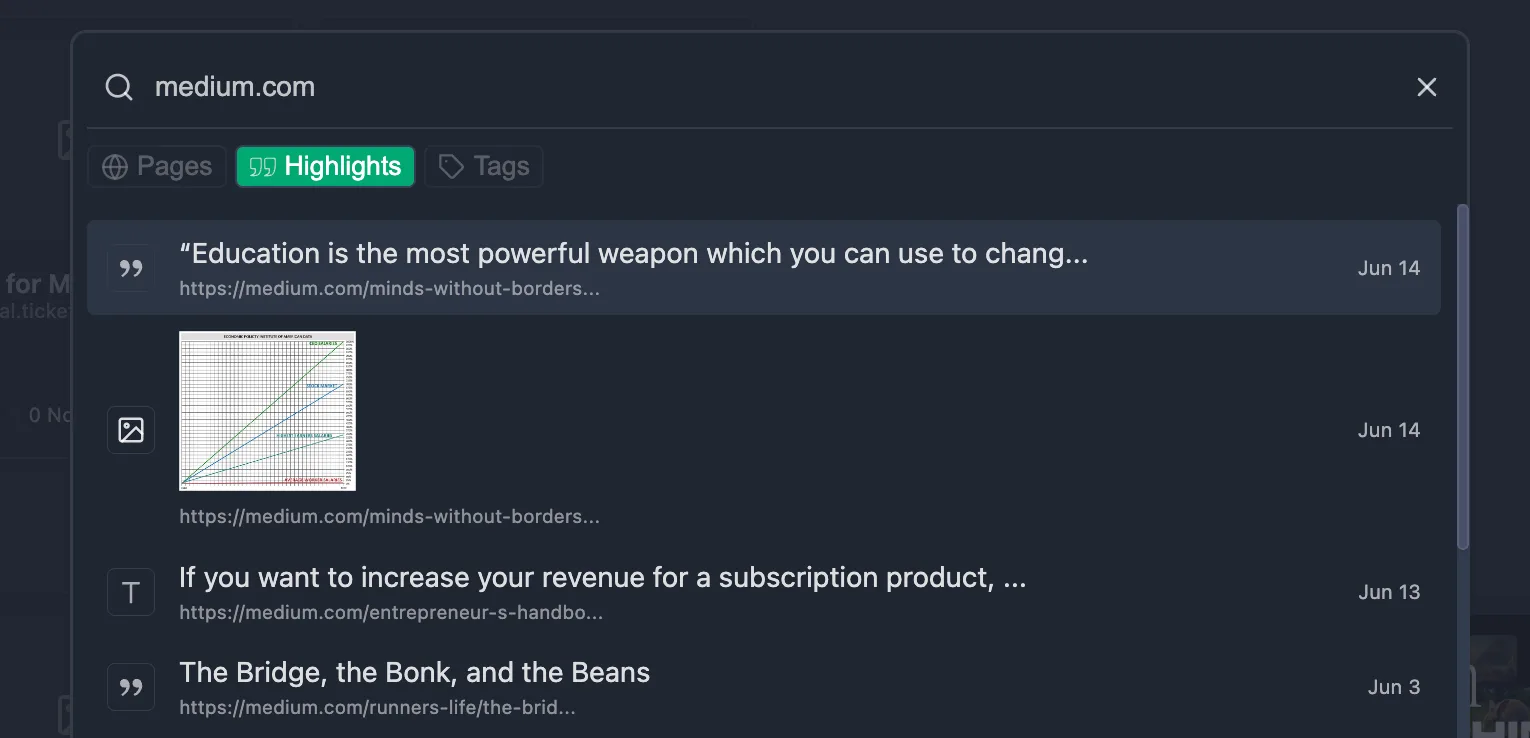Screen dimensions: 1530x738
Task: Open the Tags filter tab
Action: pos(484,166)
